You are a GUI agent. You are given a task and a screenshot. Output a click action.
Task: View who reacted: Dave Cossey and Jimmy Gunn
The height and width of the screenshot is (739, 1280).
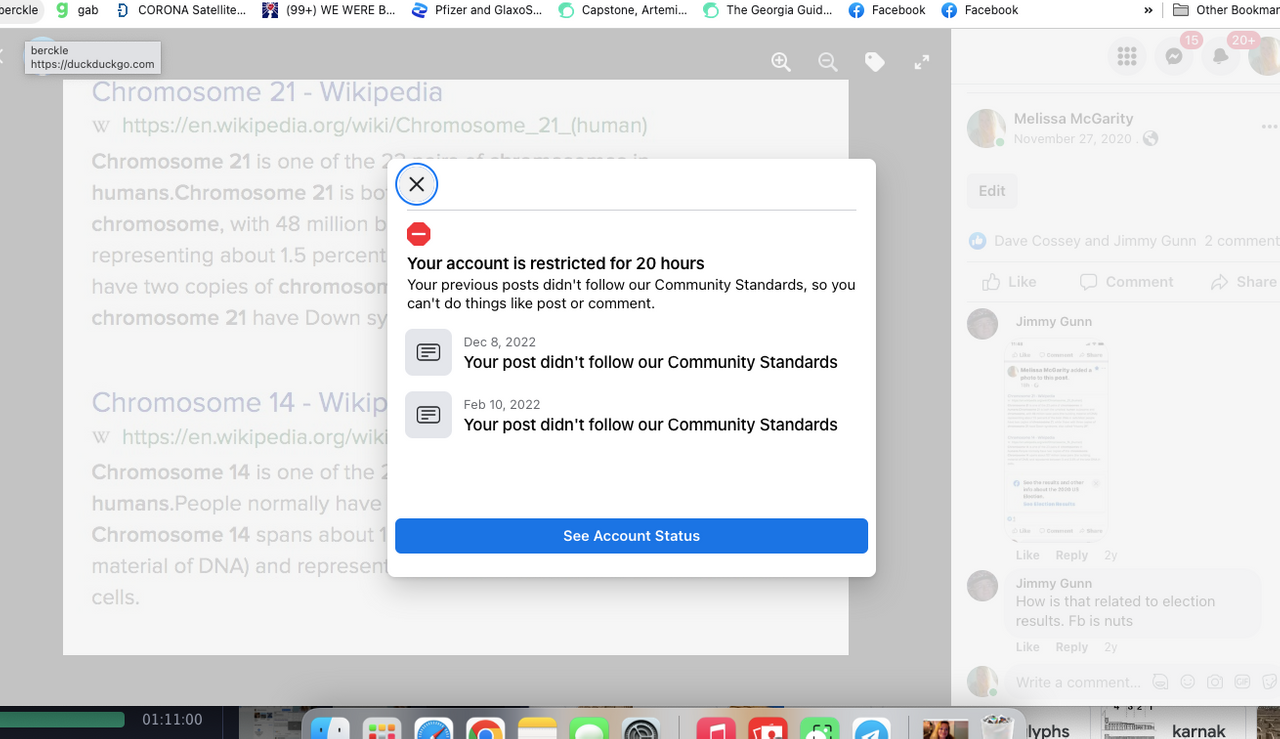click(1095, 241)
